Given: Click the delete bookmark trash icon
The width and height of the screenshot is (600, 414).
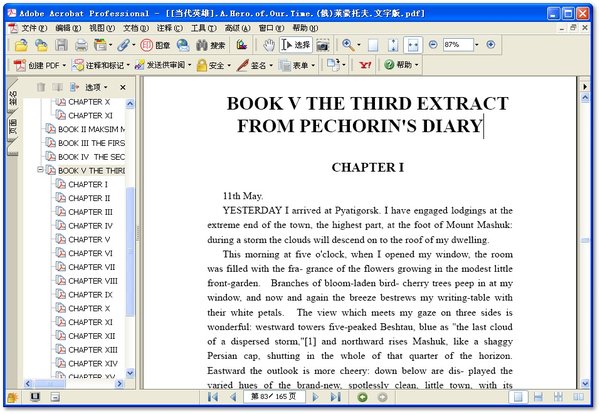Looking at the screenshot, I should 41,87.
